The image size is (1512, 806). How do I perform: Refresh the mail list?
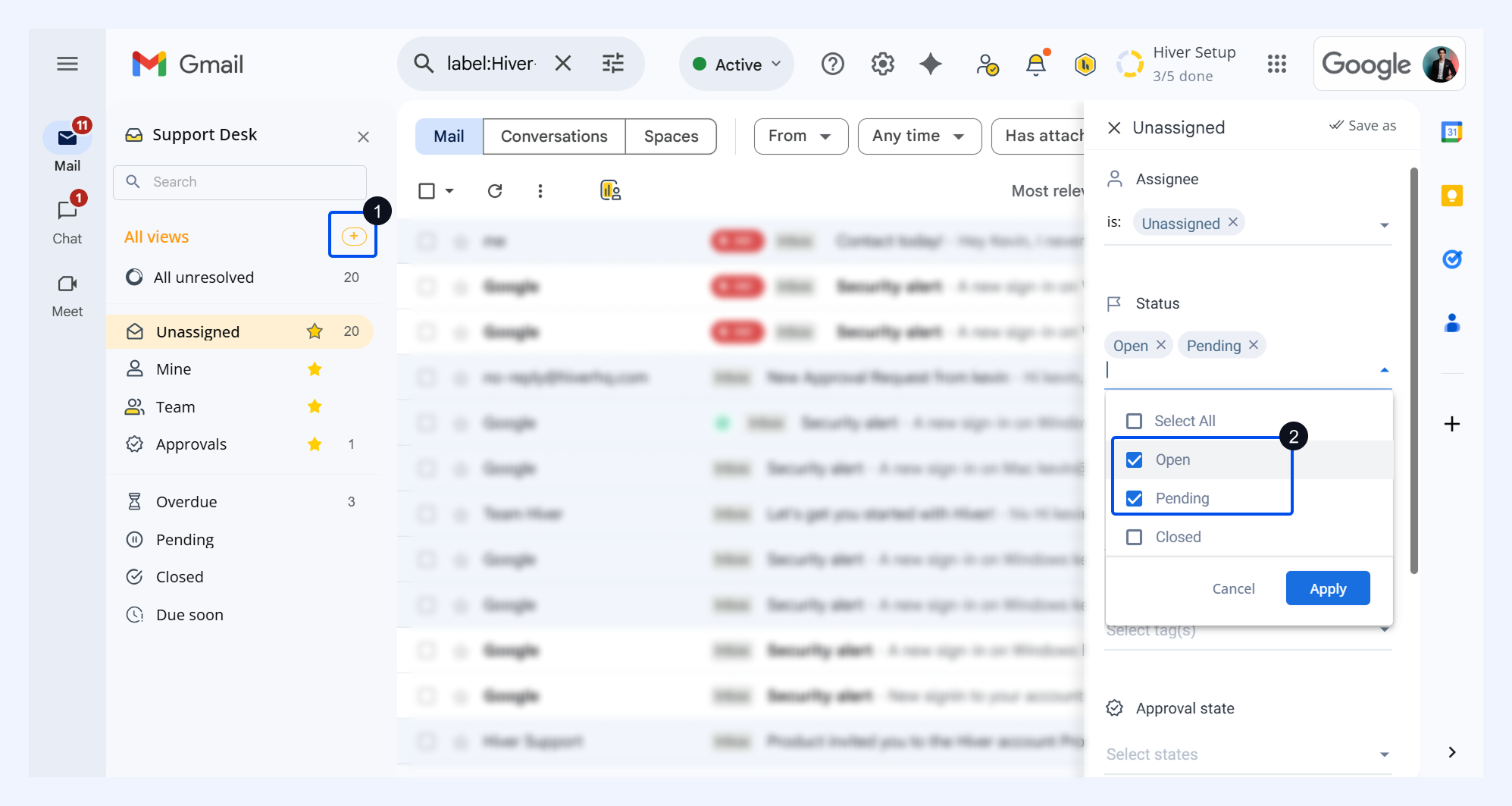click(495, 191)
